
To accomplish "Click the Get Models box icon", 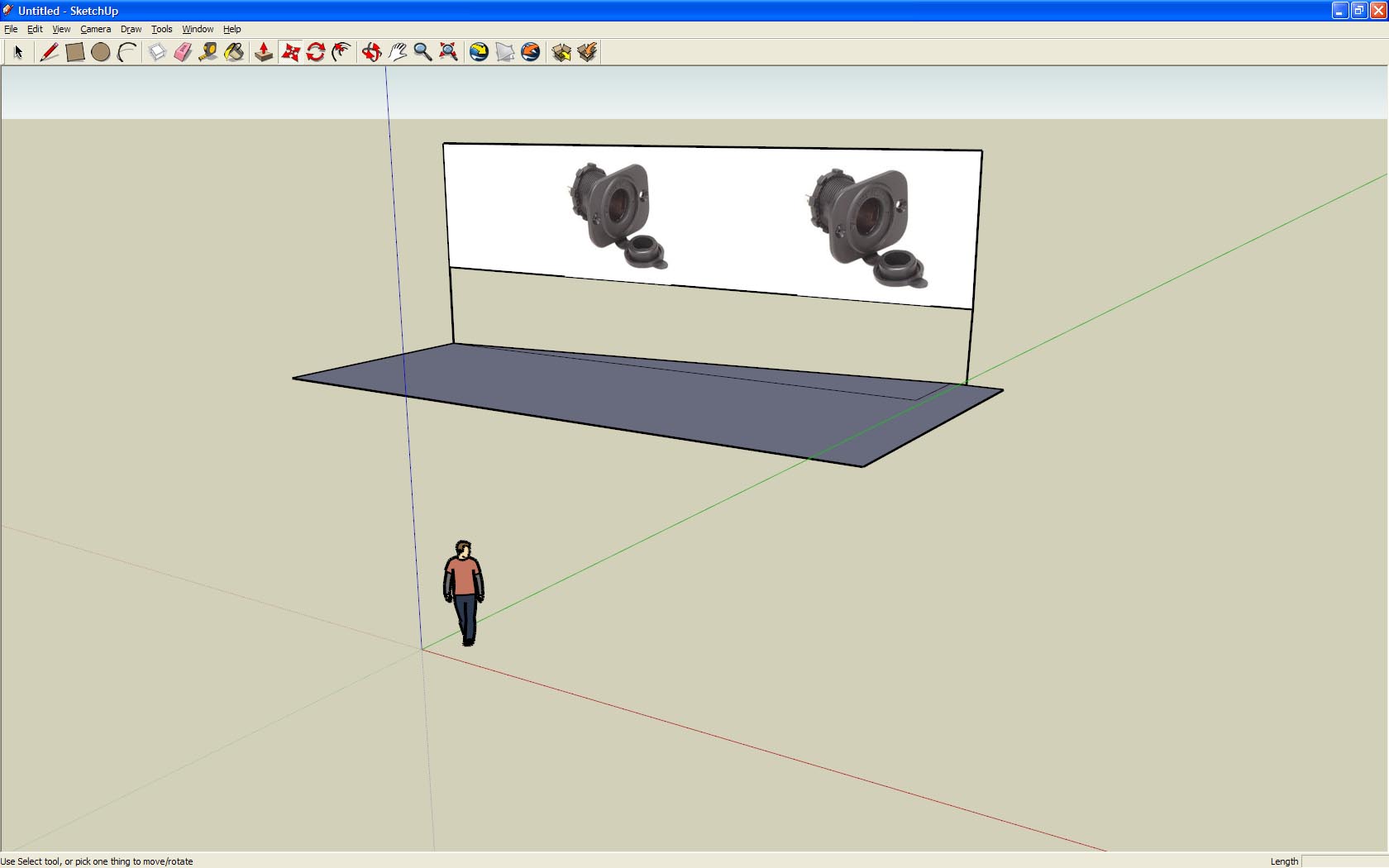I will (x=561, y=52).
